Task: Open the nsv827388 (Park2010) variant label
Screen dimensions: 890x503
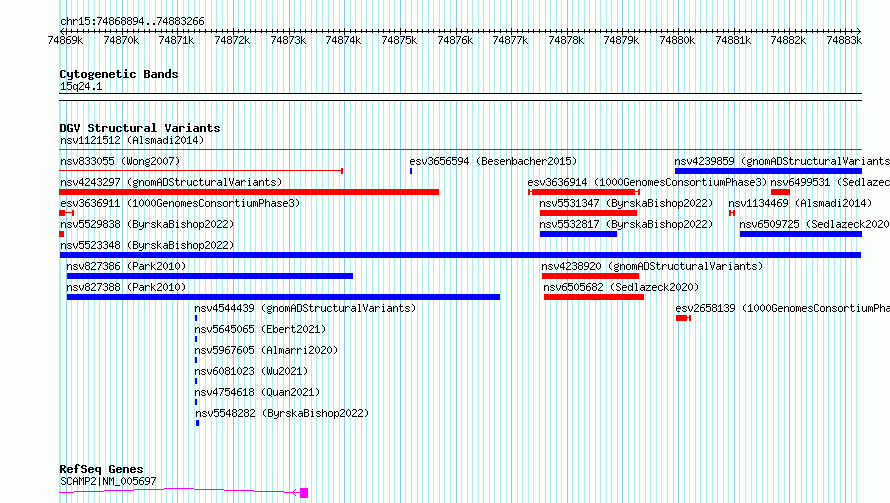Action: tap(126, 287)
